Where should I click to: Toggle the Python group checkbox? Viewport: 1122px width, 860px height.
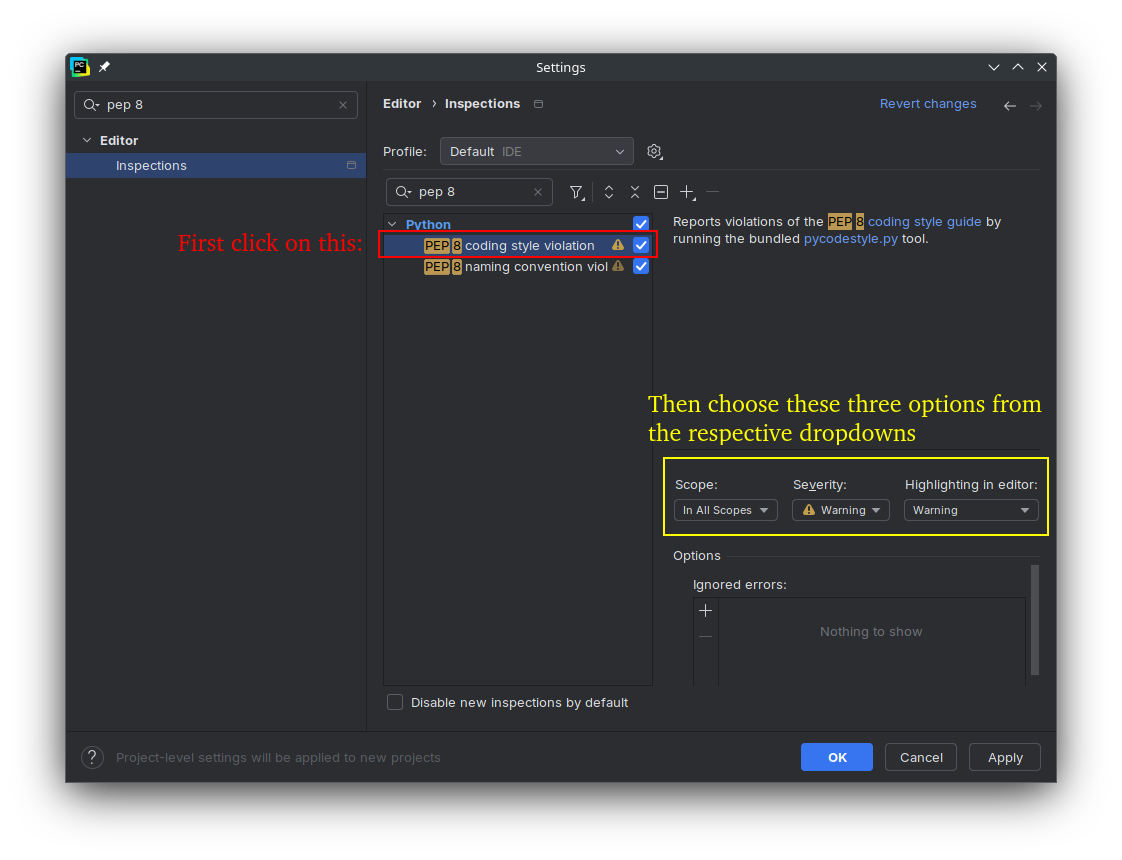(641, 224)
